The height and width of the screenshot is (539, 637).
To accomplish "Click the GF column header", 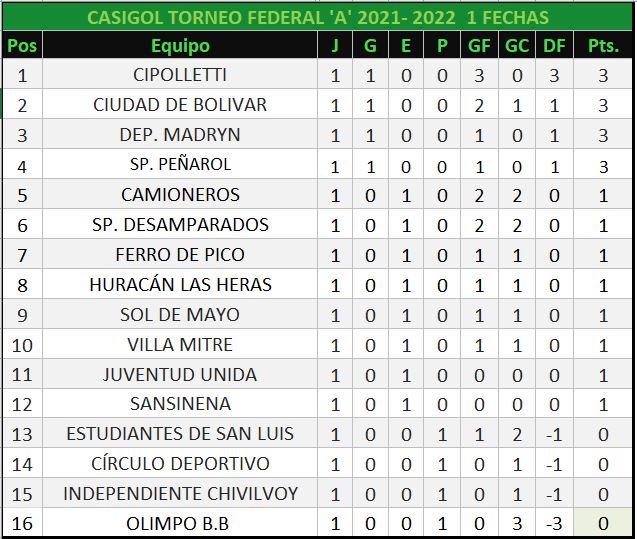I will coord(478,45).
